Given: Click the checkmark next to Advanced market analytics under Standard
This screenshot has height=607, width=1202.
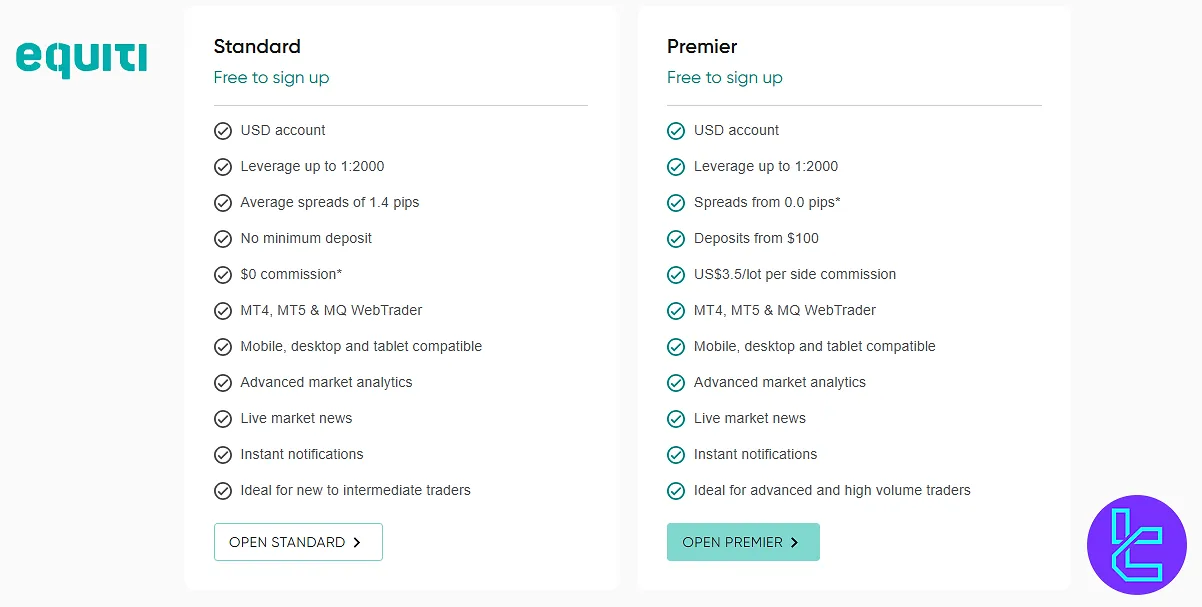Looking at the screenshot, I should pyautogui.click(x=223, y=382).
